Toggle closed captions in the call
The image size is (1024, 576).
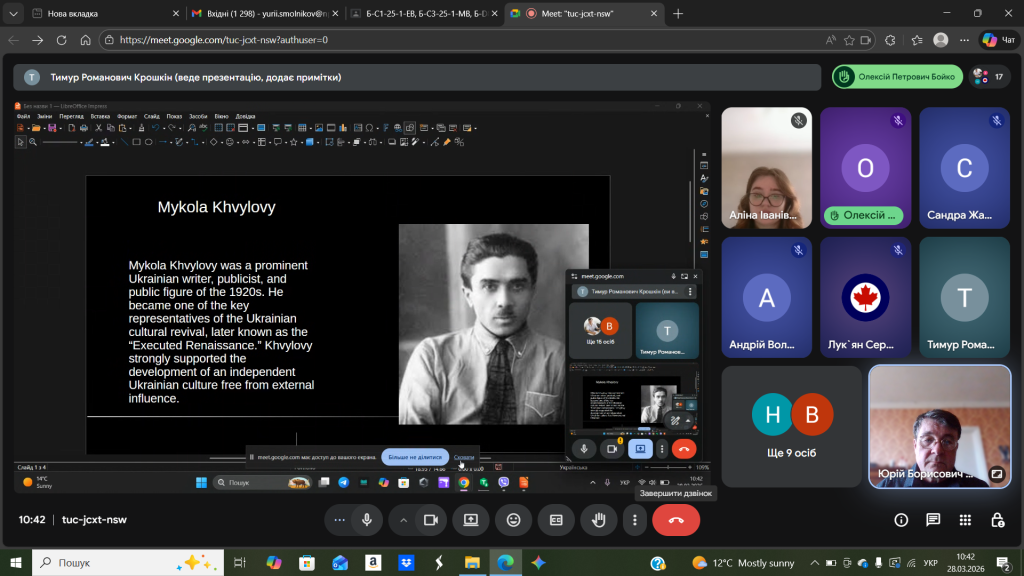pos(556,520)
